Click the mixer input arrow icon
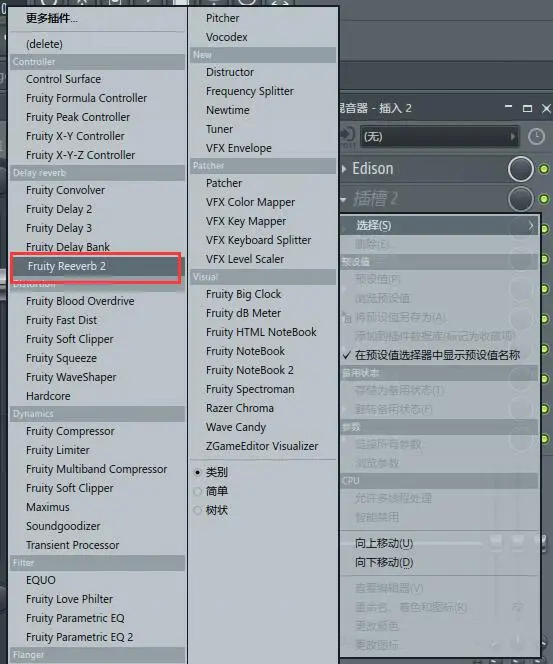This screenshot has width=553, height=664. pyautogui.click(x=348, y=135)
